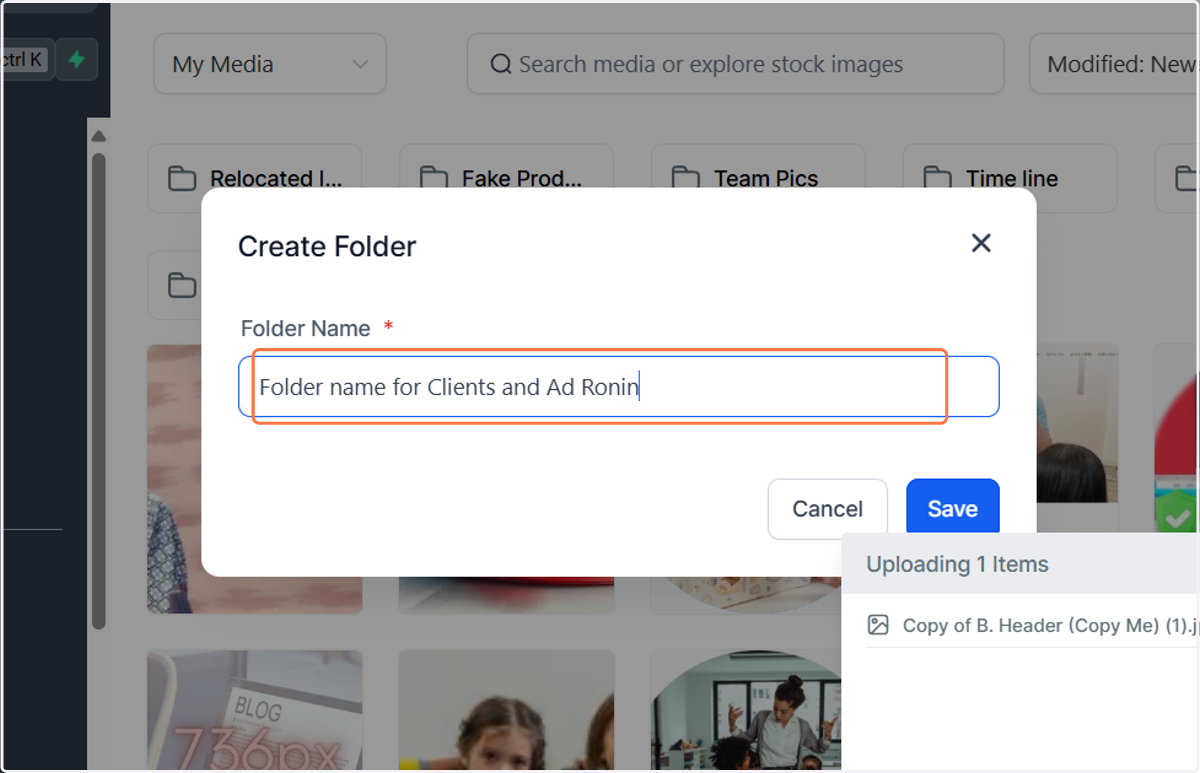Viewport: 1200px width, 773px height.
Task: Close the Create Folder dialog with X
Action: (981, 243)
